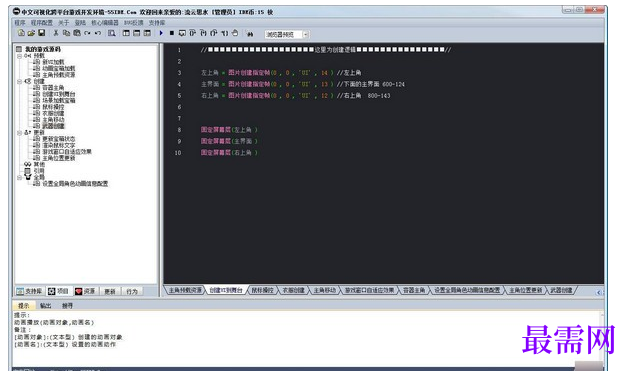Select tree item 鼠标操控

click(53, 107)
